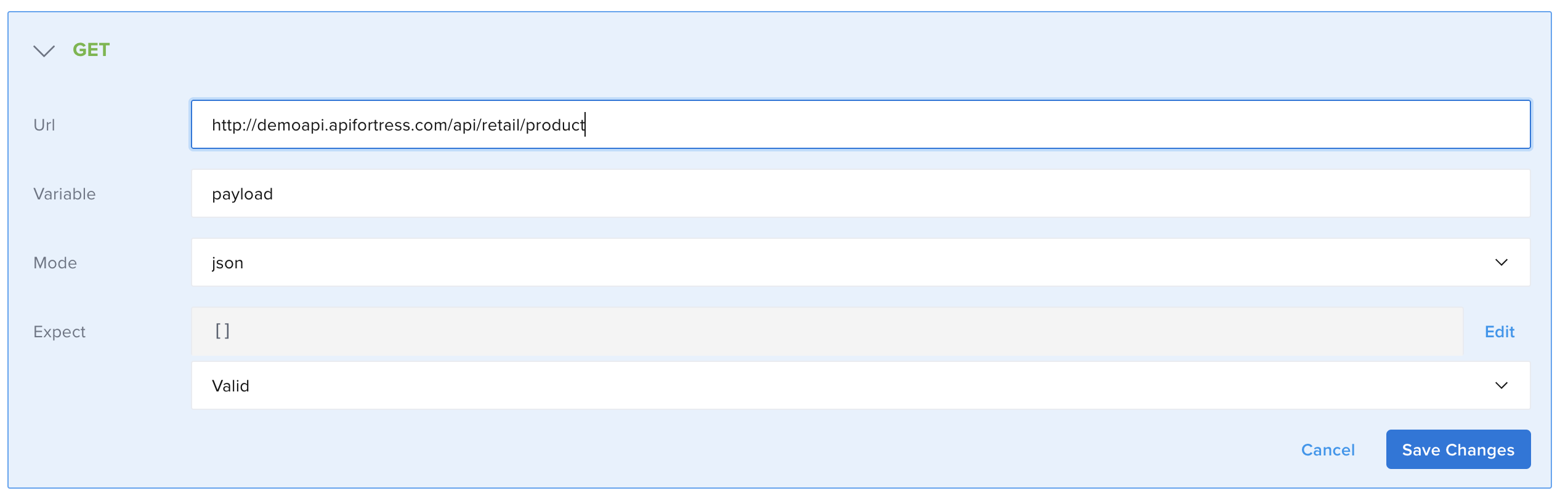Image resolution: width=1568 pixels, height=501 pixels.
Task: Select the json value text in Mode
Action: 227,263
